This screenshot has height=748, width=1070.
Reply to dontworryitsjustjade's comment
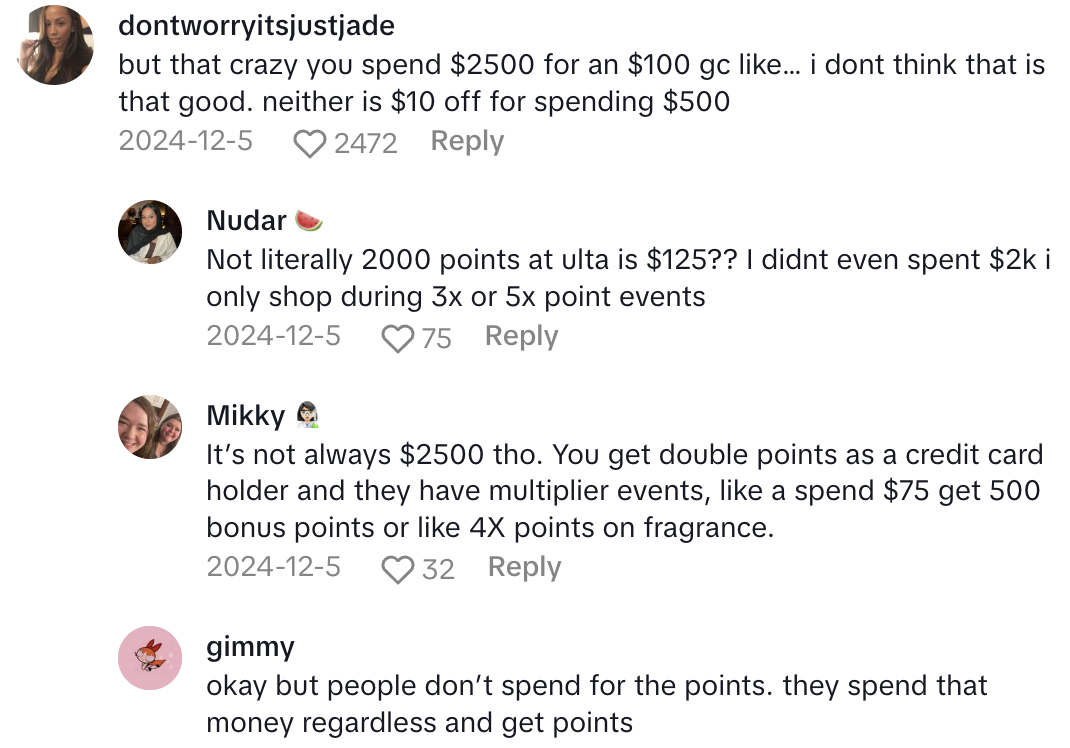click(467, 141)
